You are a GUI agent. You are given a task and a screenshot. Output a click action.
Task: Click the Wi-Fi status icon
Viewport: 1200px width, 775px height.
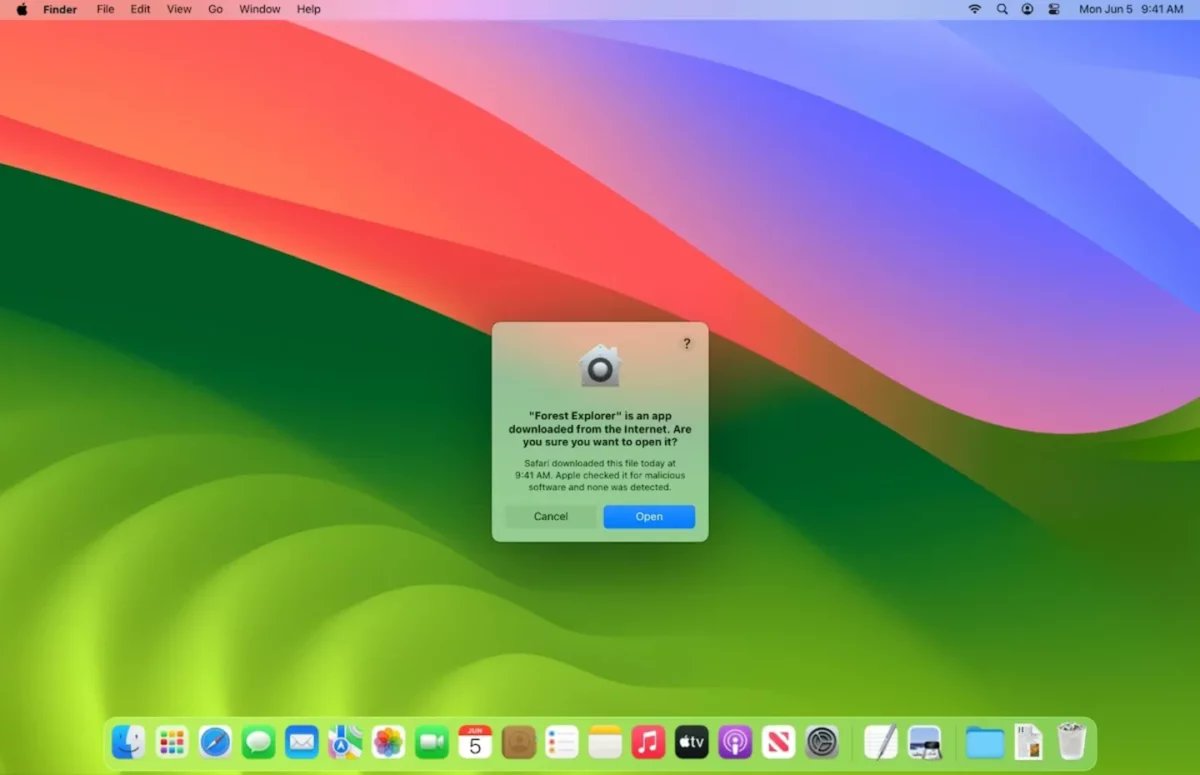975,9
